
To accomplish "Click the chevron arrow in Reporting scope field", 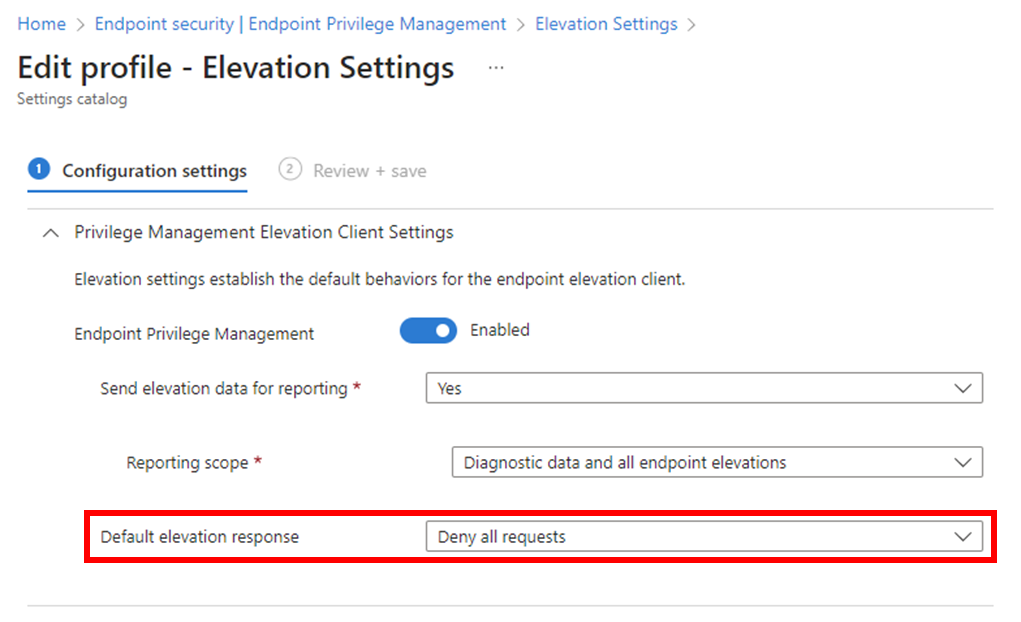I will [x=963, y=462].
